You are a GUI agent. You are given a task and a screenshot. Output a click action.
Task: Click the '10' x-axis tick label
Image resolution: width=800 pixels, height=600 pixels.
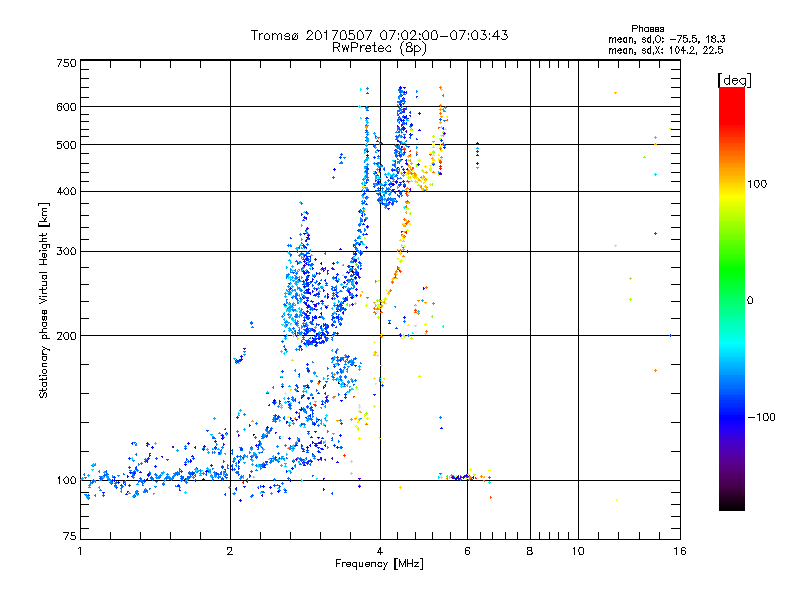click(578, 551)
